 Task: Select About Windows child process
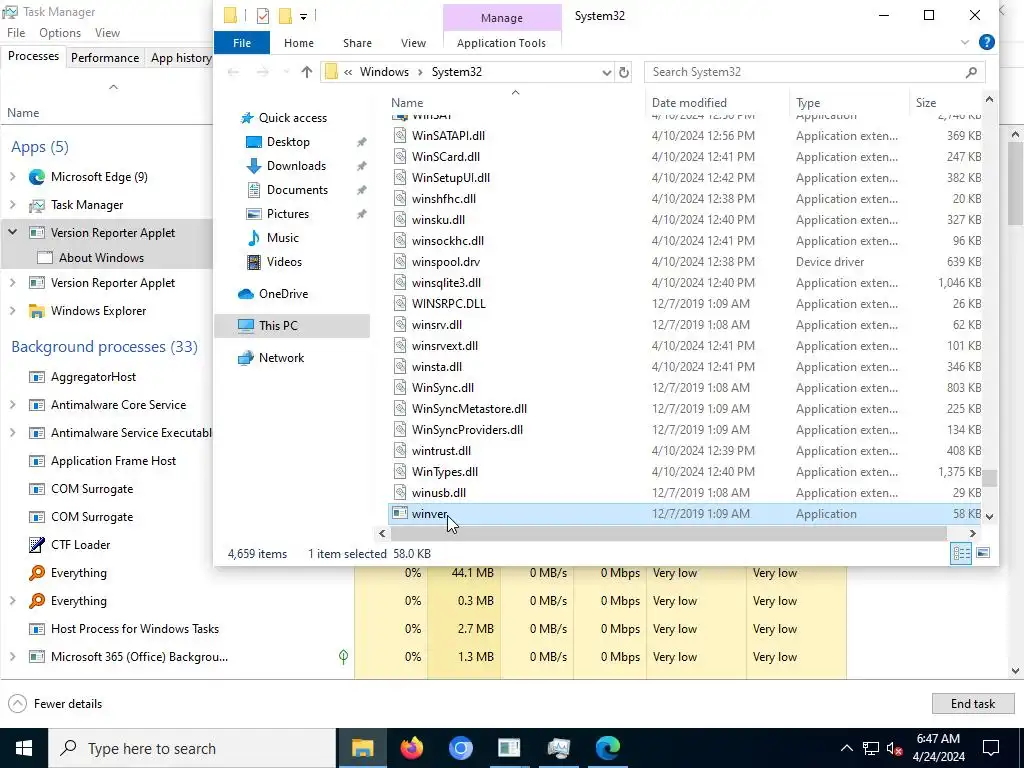[x=101, y=257]
